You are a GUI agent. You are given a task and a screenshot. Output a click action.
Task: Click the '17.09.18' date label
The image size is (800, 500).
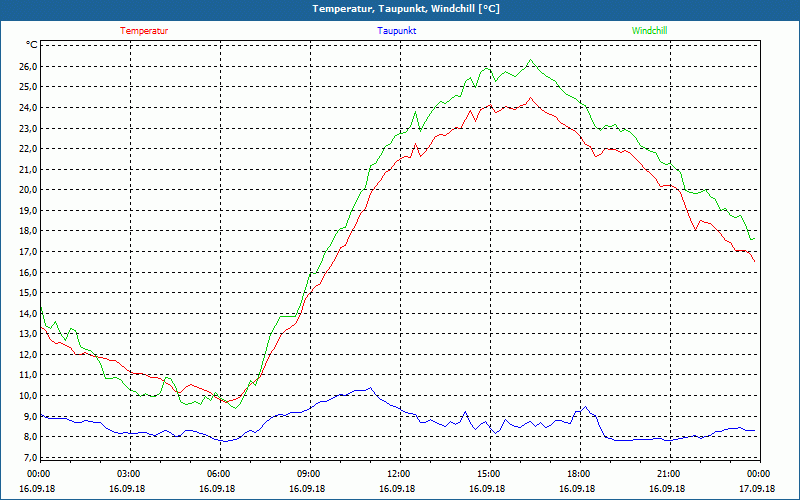(x=758, y=489)
